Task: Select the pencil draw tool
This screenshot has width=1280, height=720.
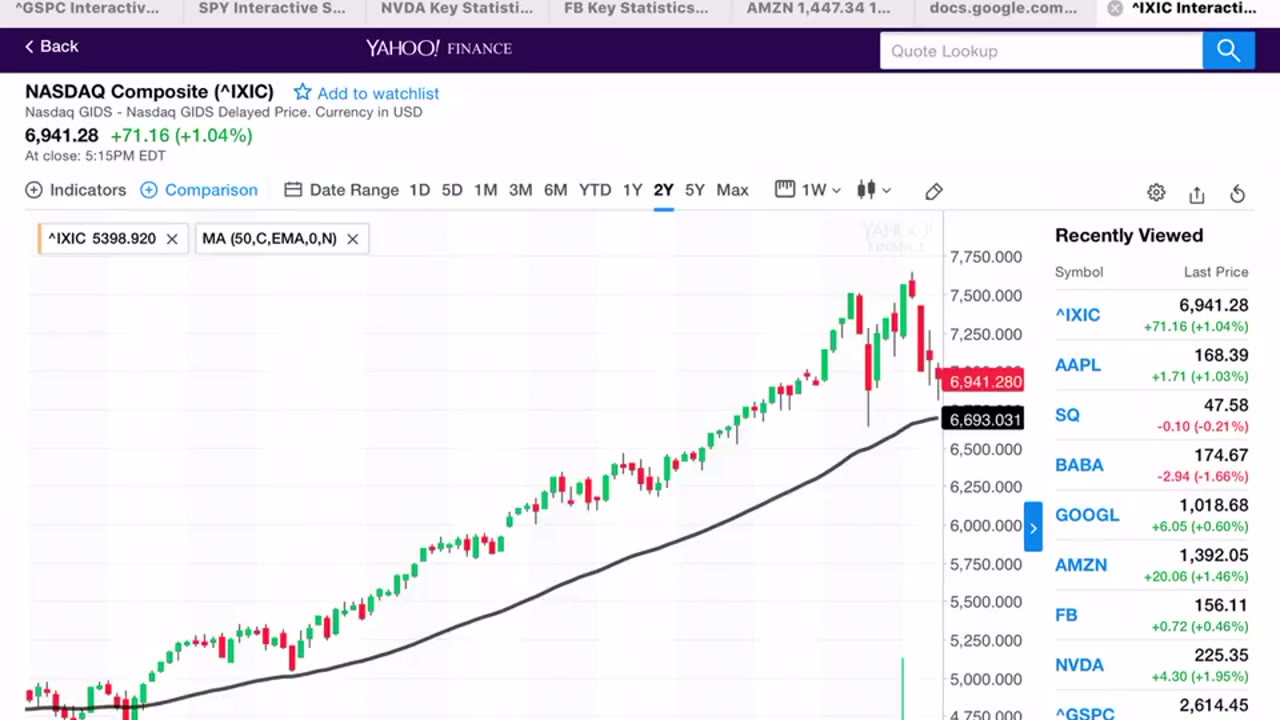Action: [934, 191]
